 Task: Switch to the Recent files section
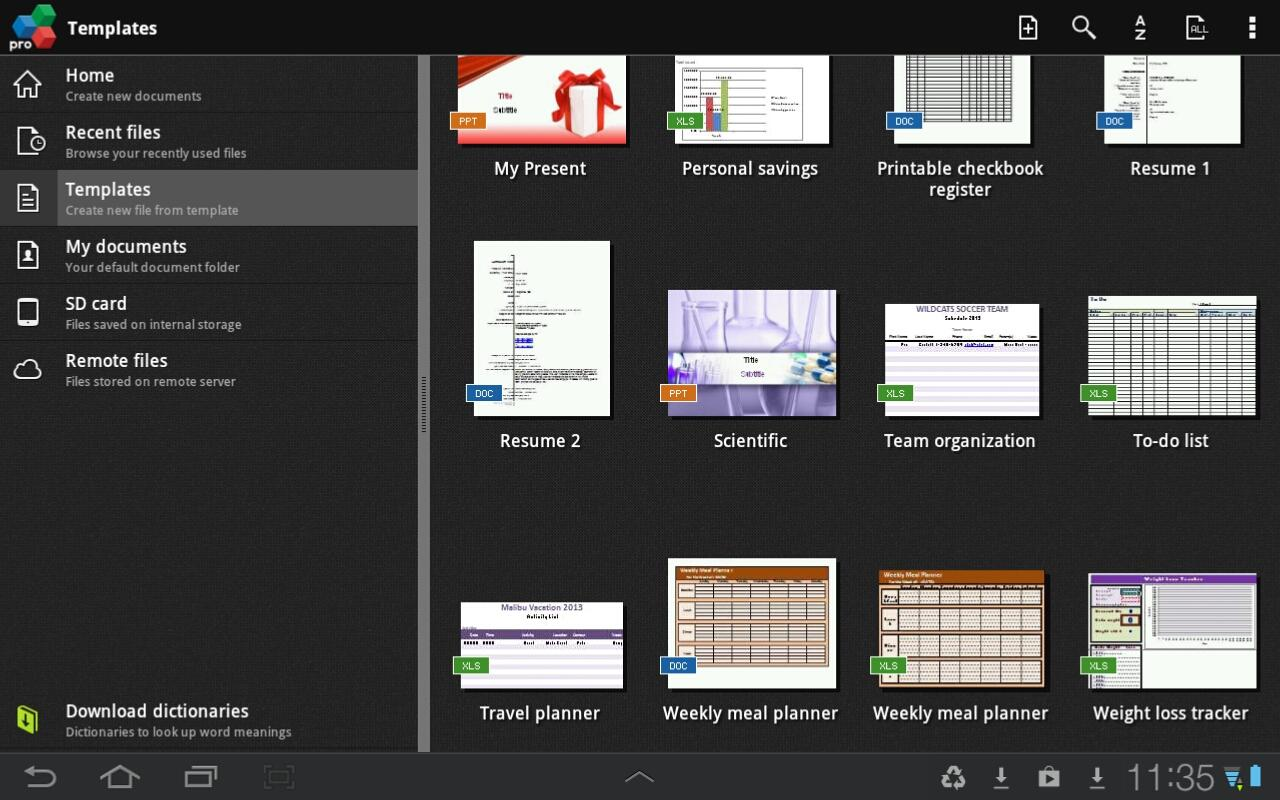(200, 140)
